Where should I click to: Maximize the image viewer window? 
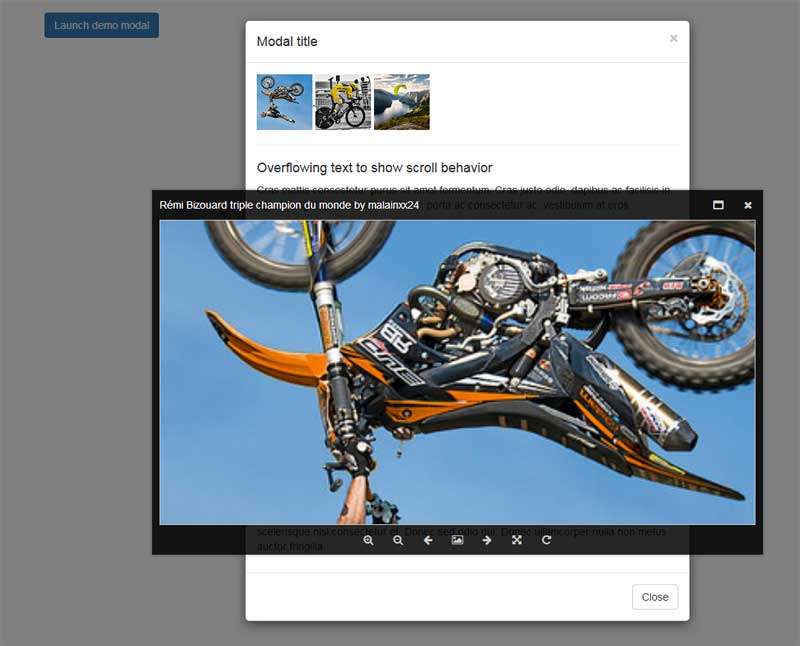[x=718, y=205]
